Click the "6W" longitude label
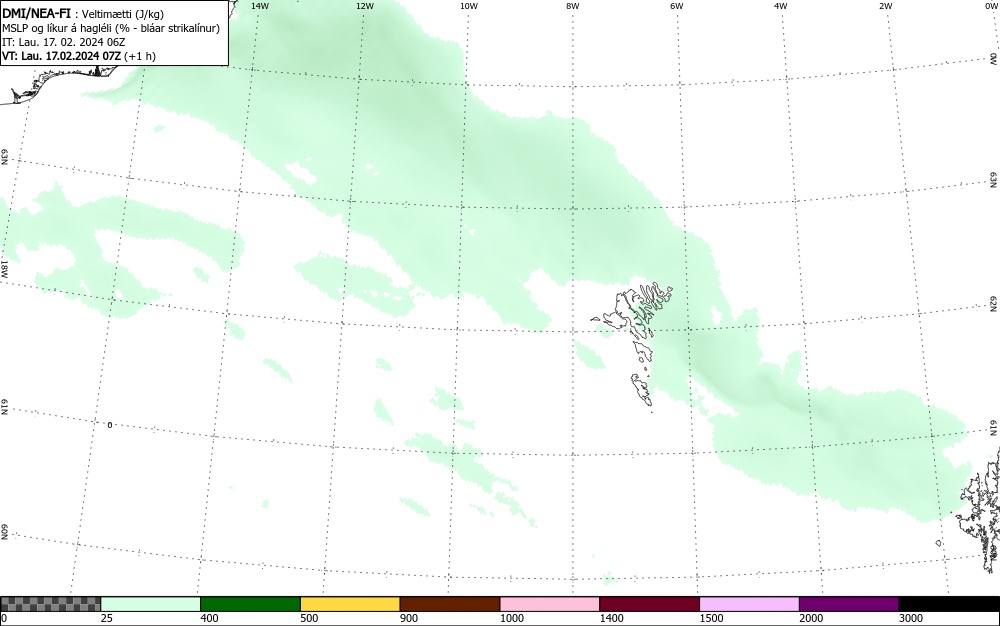 (x=677, y=6)
